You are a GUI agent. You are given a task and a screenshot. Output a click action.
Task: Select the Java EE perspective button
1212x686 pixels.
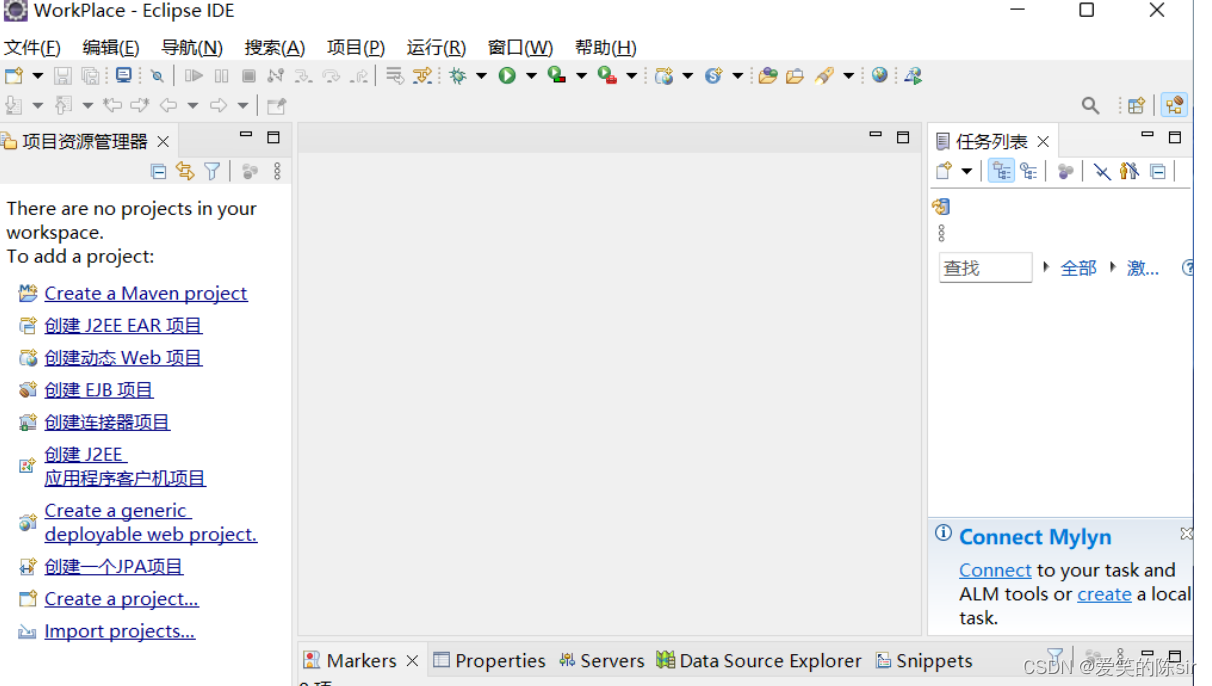(1174, 105)
